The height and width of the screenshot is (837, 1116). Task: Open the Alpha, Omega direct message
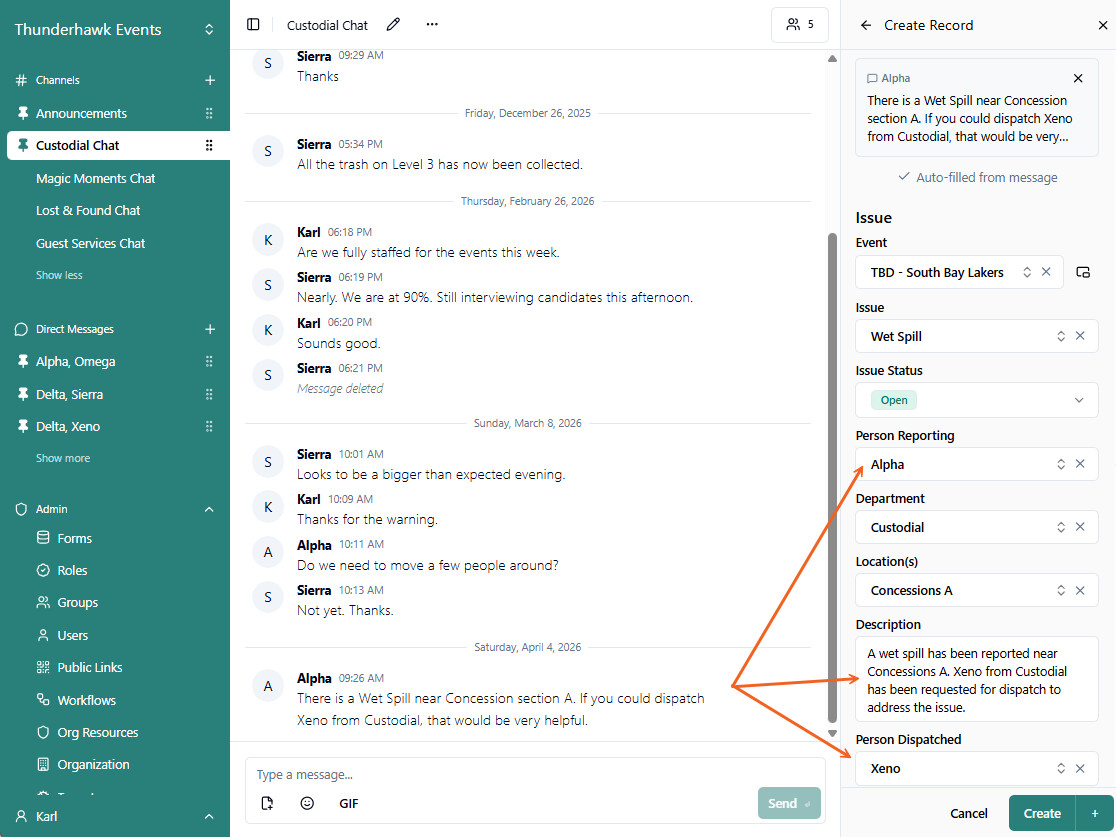click(75, 362)
